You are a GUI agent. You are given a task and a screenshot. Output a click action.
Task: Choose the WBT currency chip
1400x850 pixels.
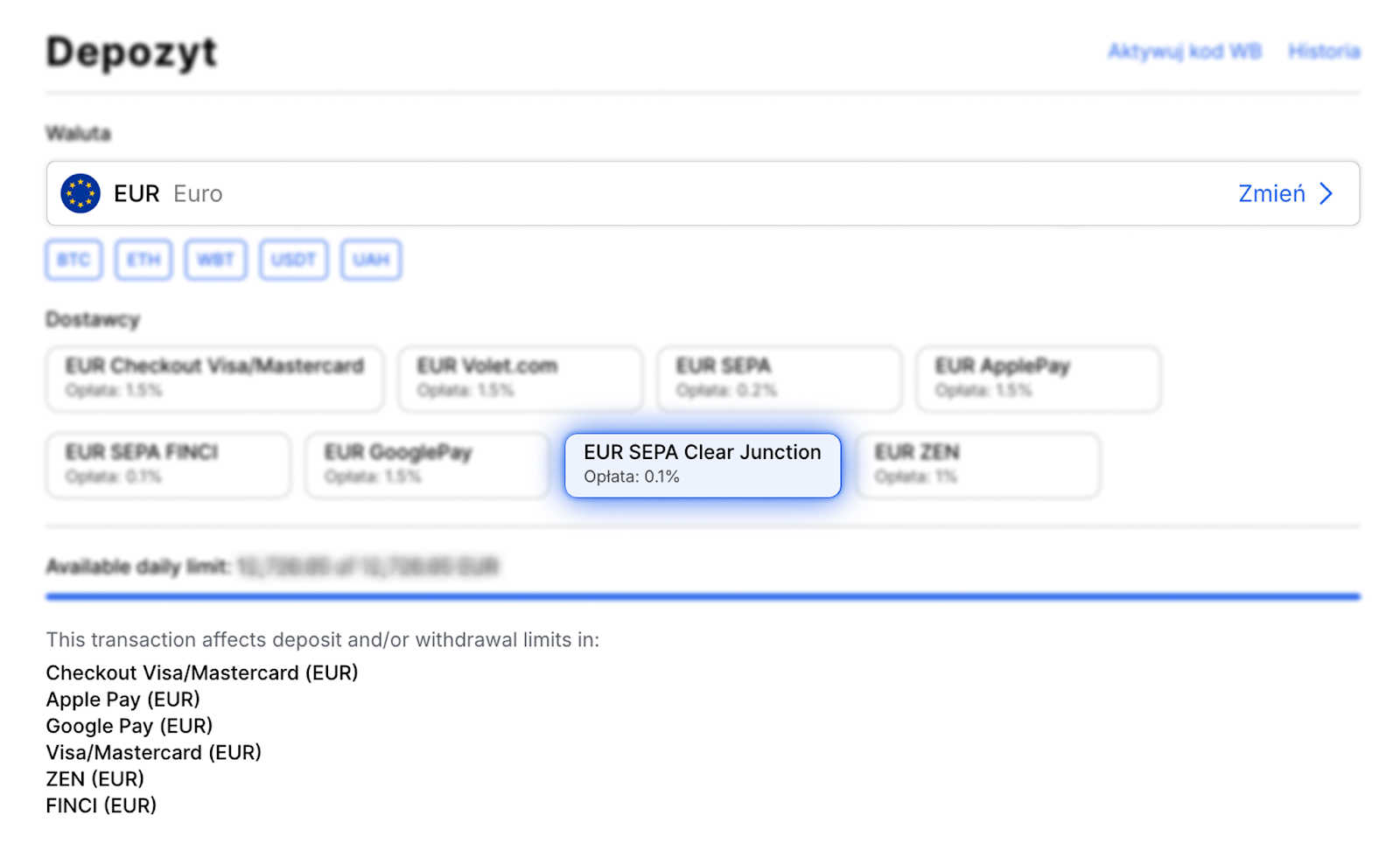tap(215, 260)
